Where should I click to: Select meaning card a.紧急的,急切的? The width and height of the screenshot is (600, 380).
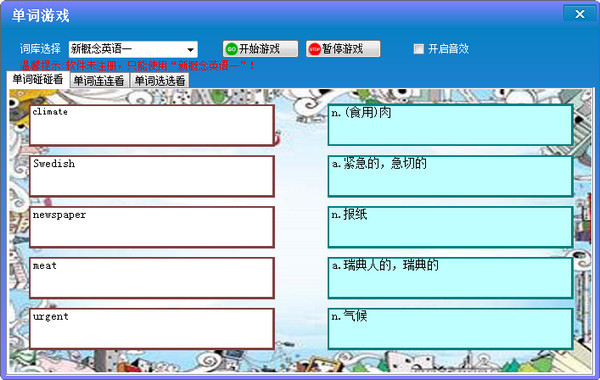(450, 176)
